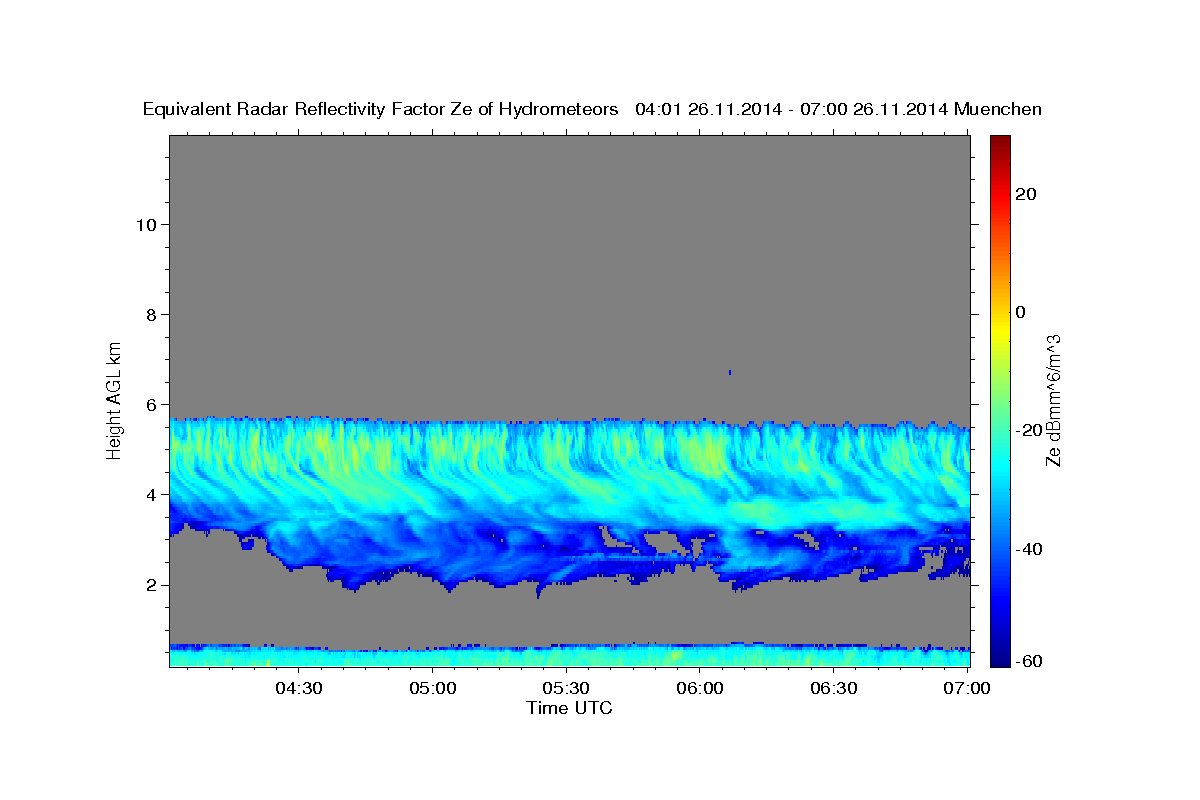
Task: Click the colorbar value '20'
Action: point(1026,194)
